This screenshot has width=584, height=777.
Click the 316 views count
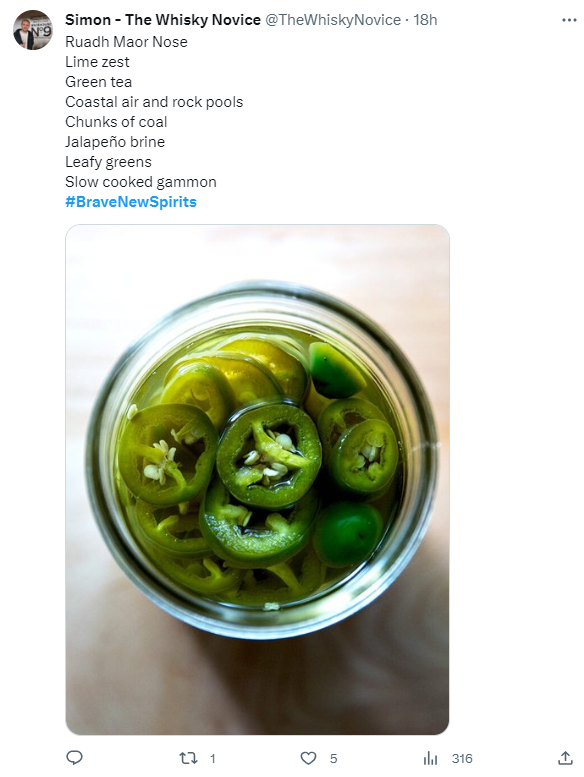[x=462, y=759]
